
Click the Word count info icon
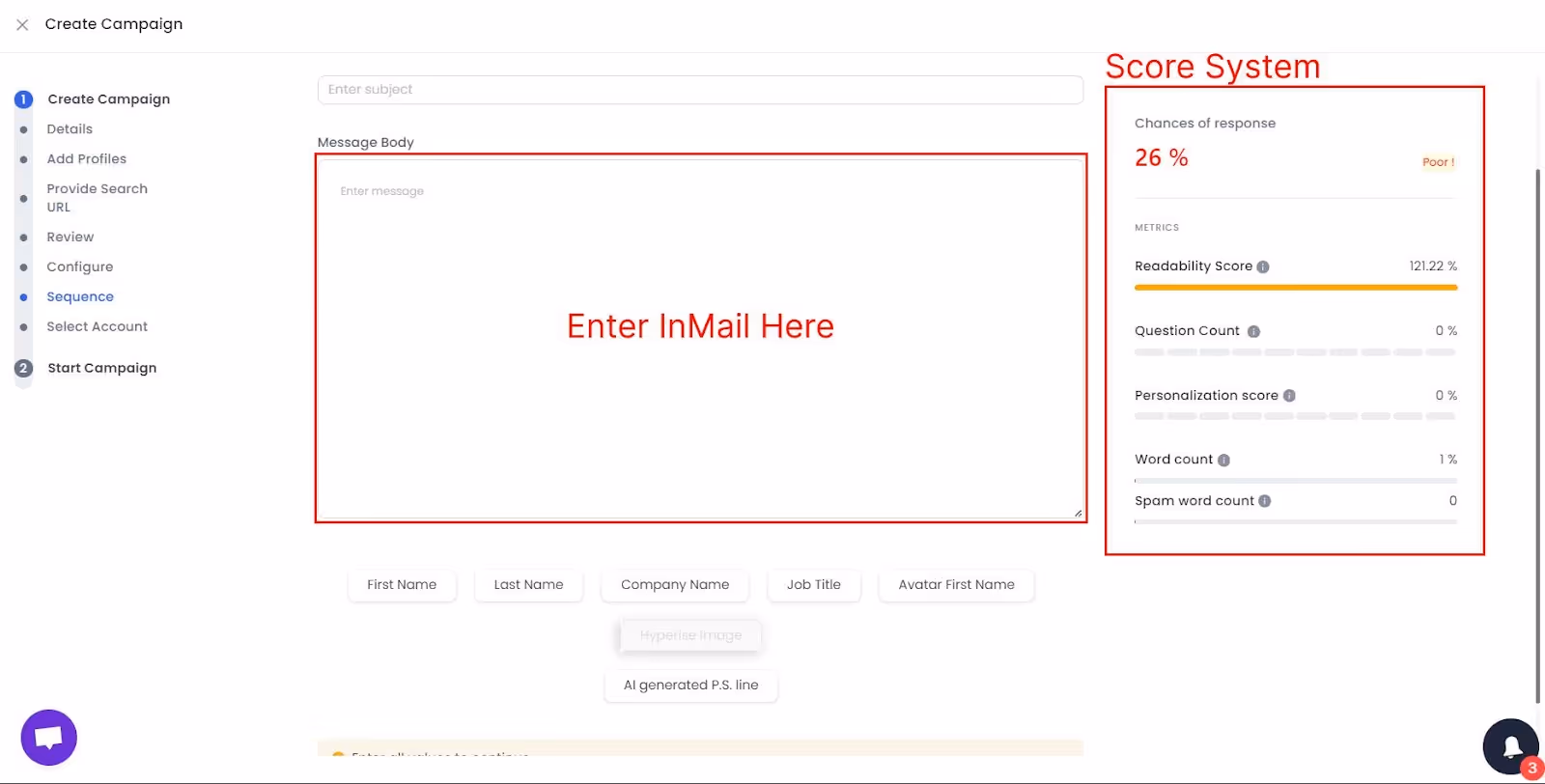coord(1223,461)
